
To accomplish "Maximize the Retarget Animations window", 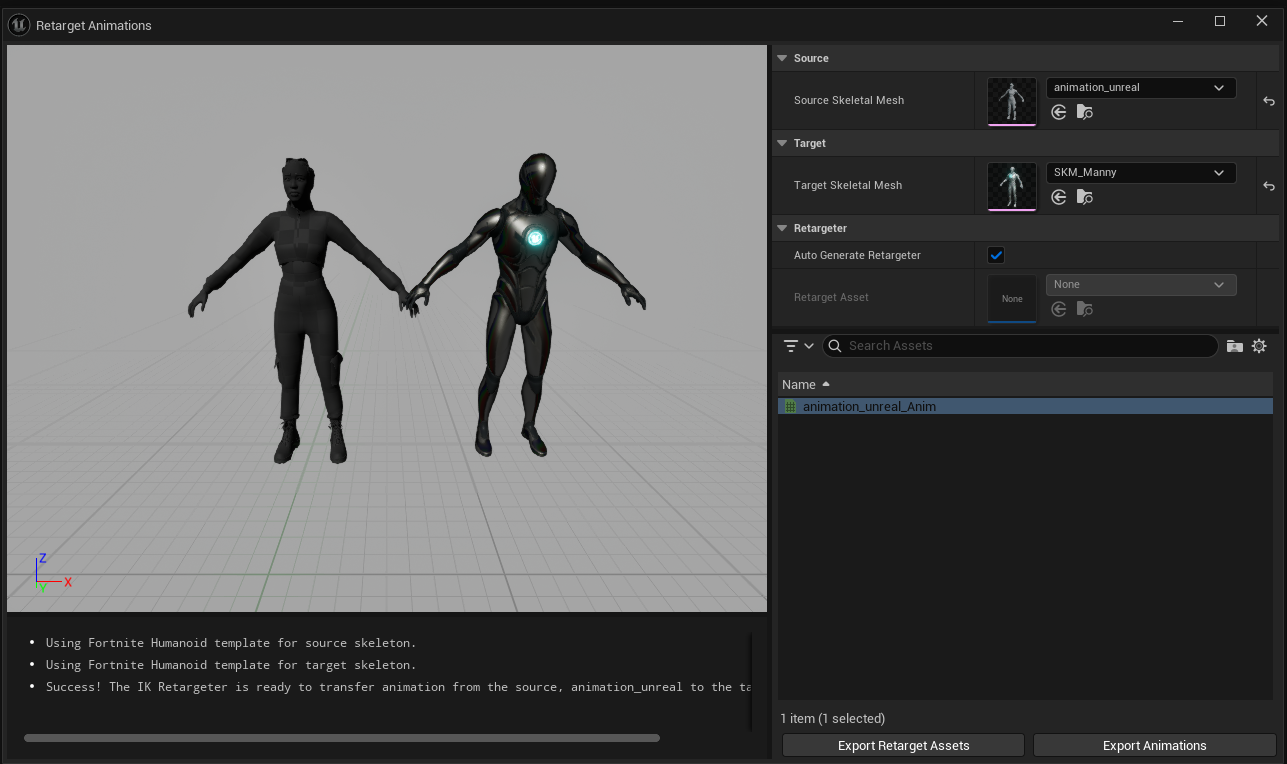I will pos(1220,21).
